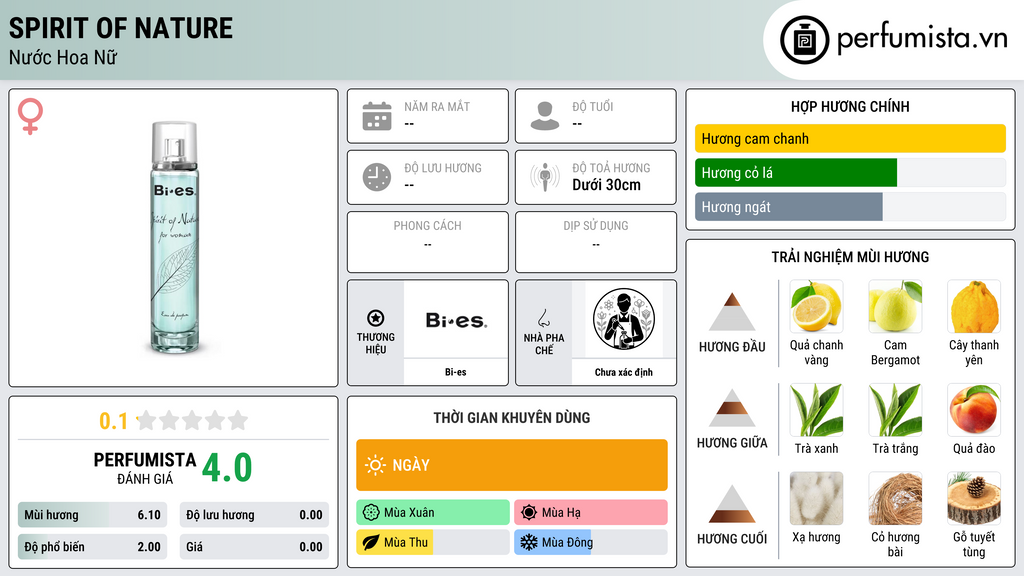Click the perfumista.vn perfume bottle logo icon

pyautogui.click(x=804, y=40)
